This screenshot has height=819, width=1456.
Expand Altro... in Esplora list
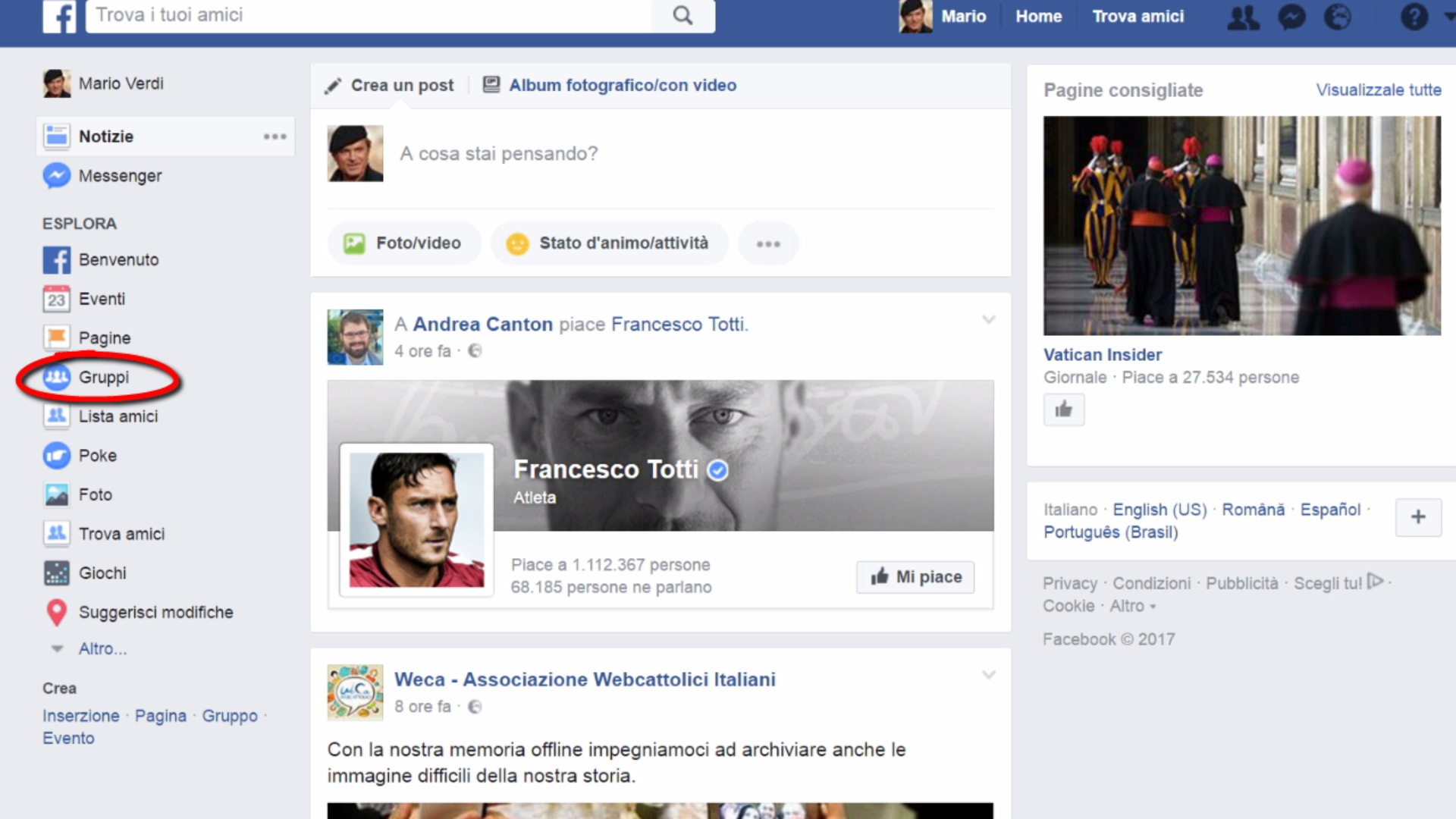(x=102, y=649)
